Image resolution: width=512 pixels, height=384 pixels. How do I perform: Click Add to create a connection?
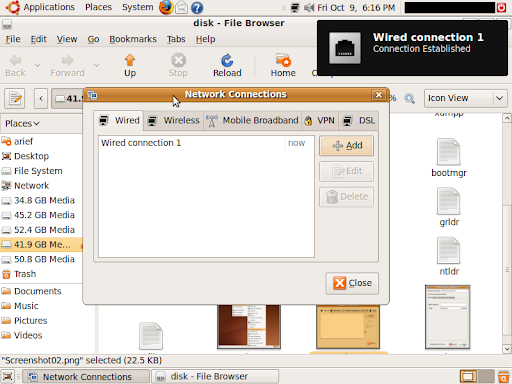pos(346,146)
